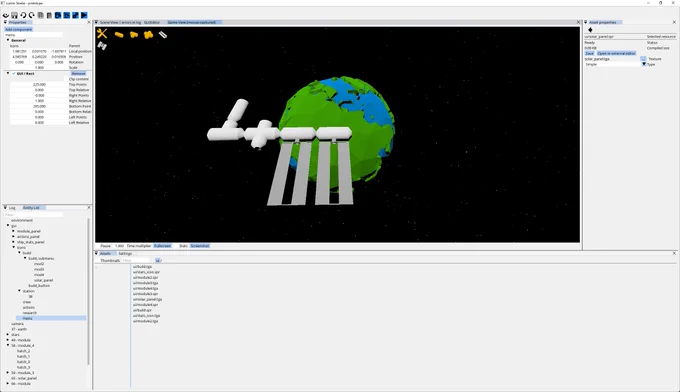Click the eye icon in main toolbar
The height and width of the screenshot is (392, 680).
[x=6, y=15]
